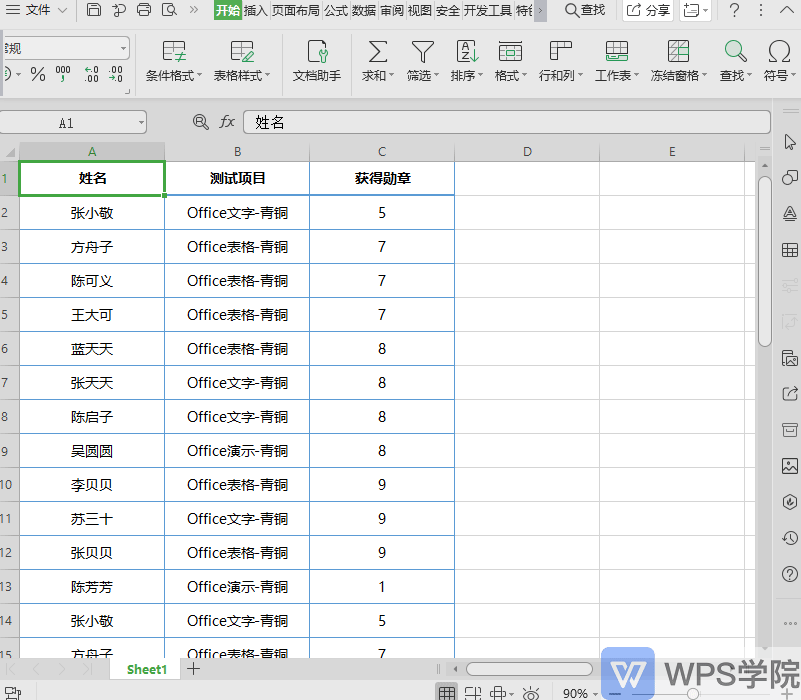The image size is (801, 700).
Task: Open the 表格样式 table style tool
Action: coord(242,62)
